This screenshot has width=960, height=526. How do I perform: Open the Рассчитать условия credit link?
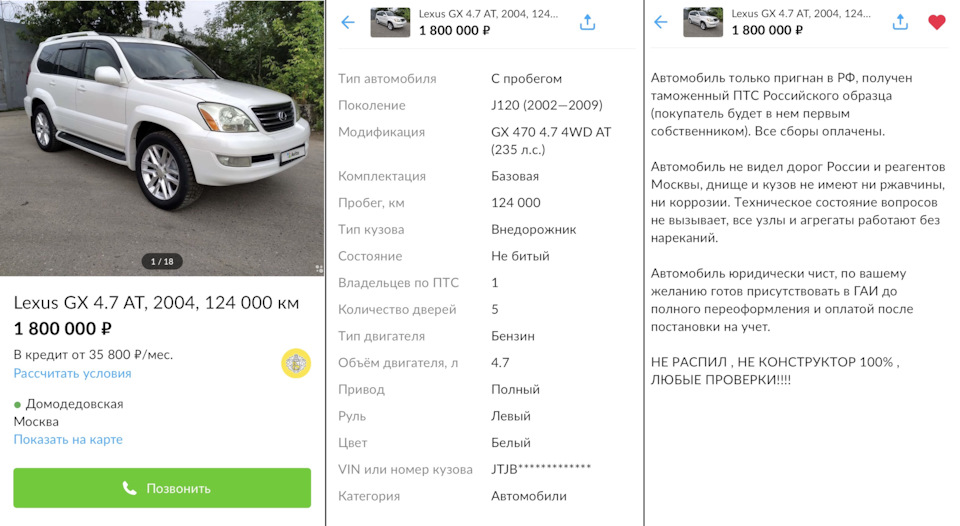click(x=72, y=374)
